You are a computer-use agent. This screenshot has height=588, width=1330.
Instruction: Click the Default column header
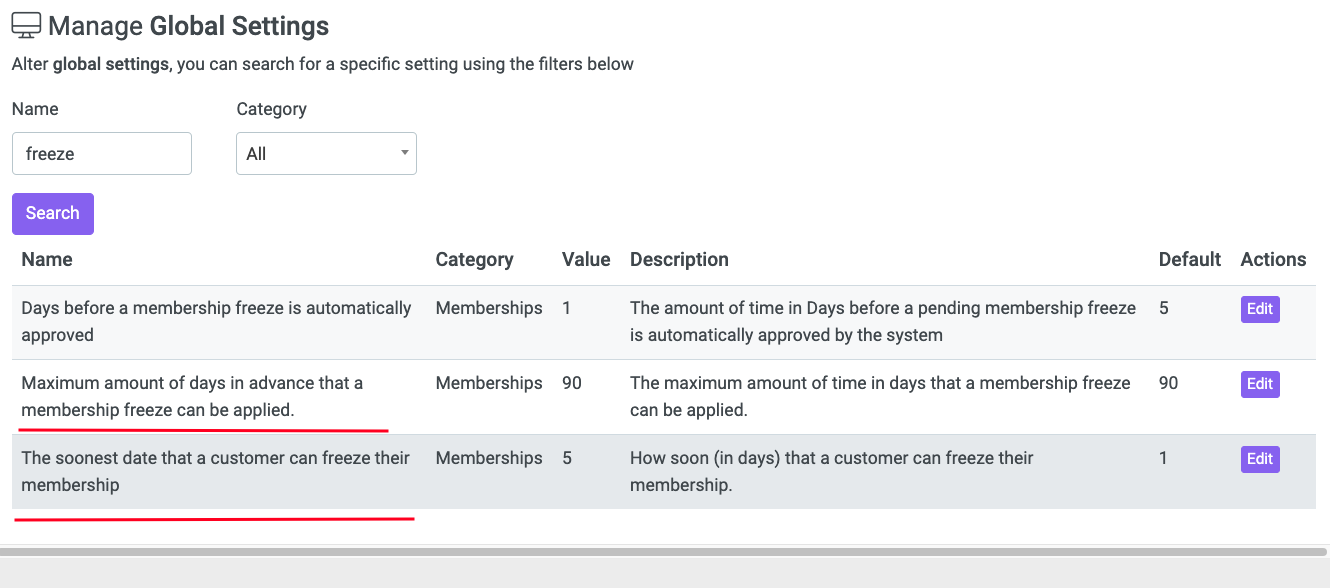coord(1190,259)
